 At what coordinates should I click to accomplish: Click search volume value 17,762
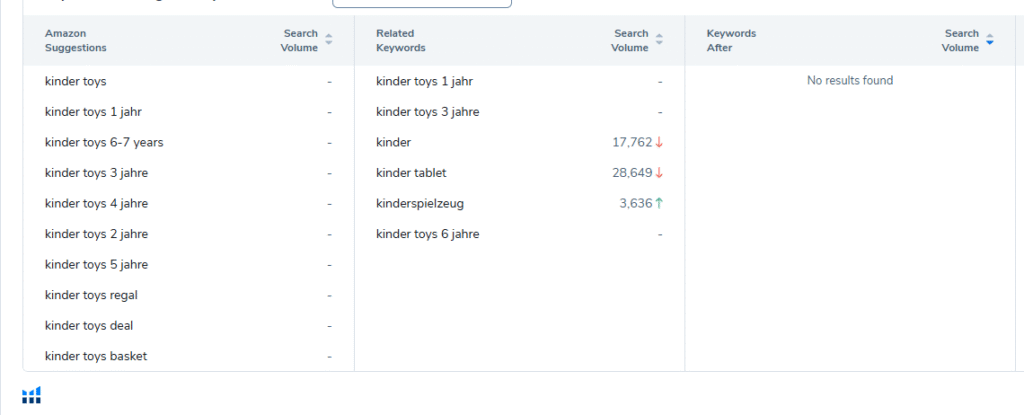[x=632, y=142]
